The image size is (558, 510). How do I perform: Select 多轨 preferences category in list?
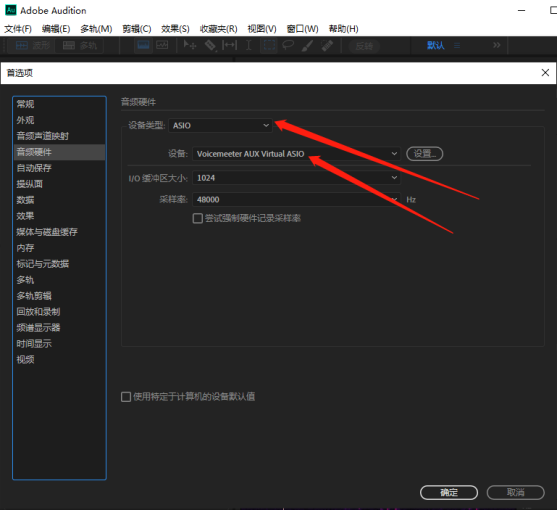pyautogui.click(x=59, y=280)
